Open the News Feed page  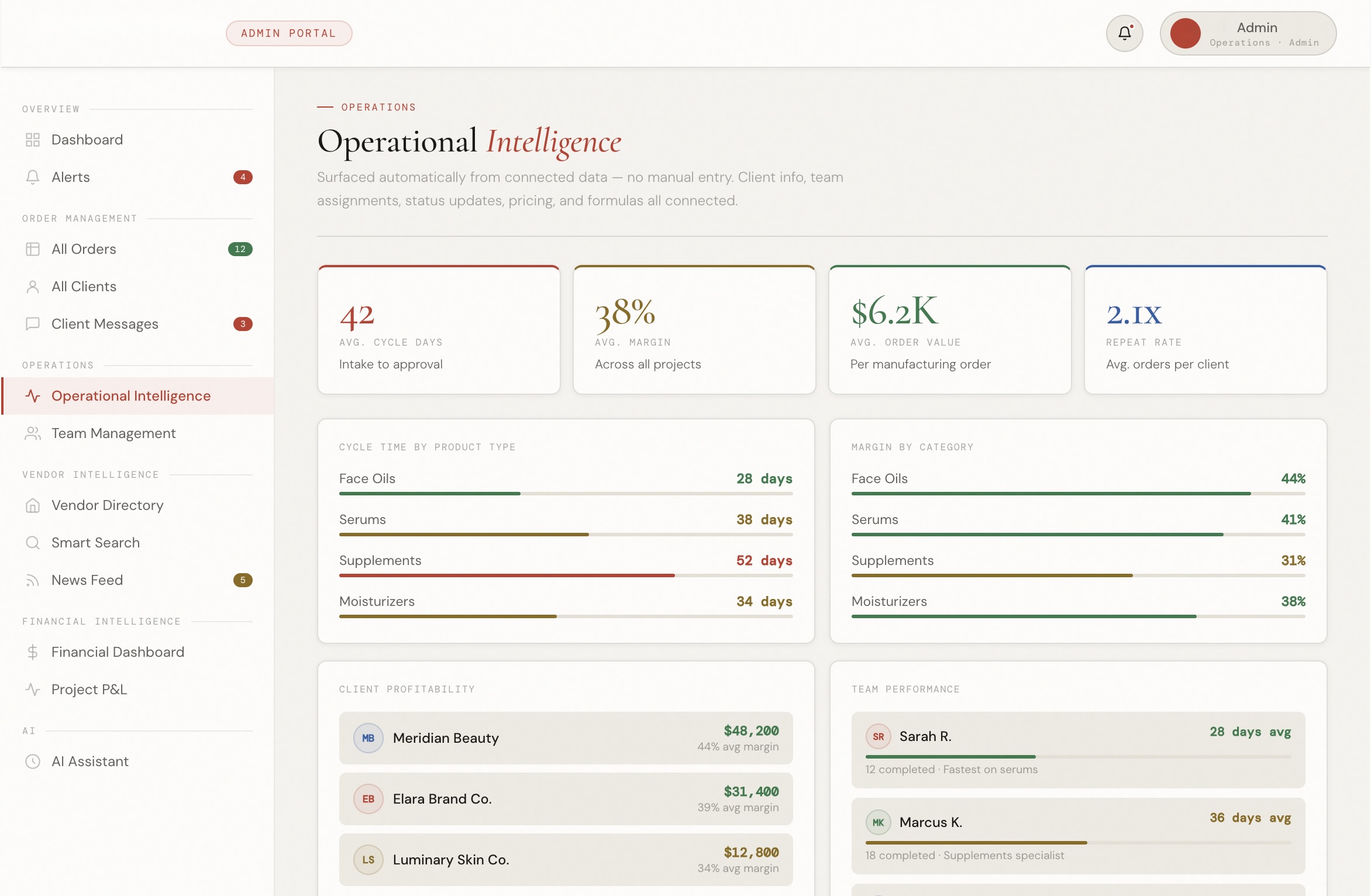[x=138, y=580]
